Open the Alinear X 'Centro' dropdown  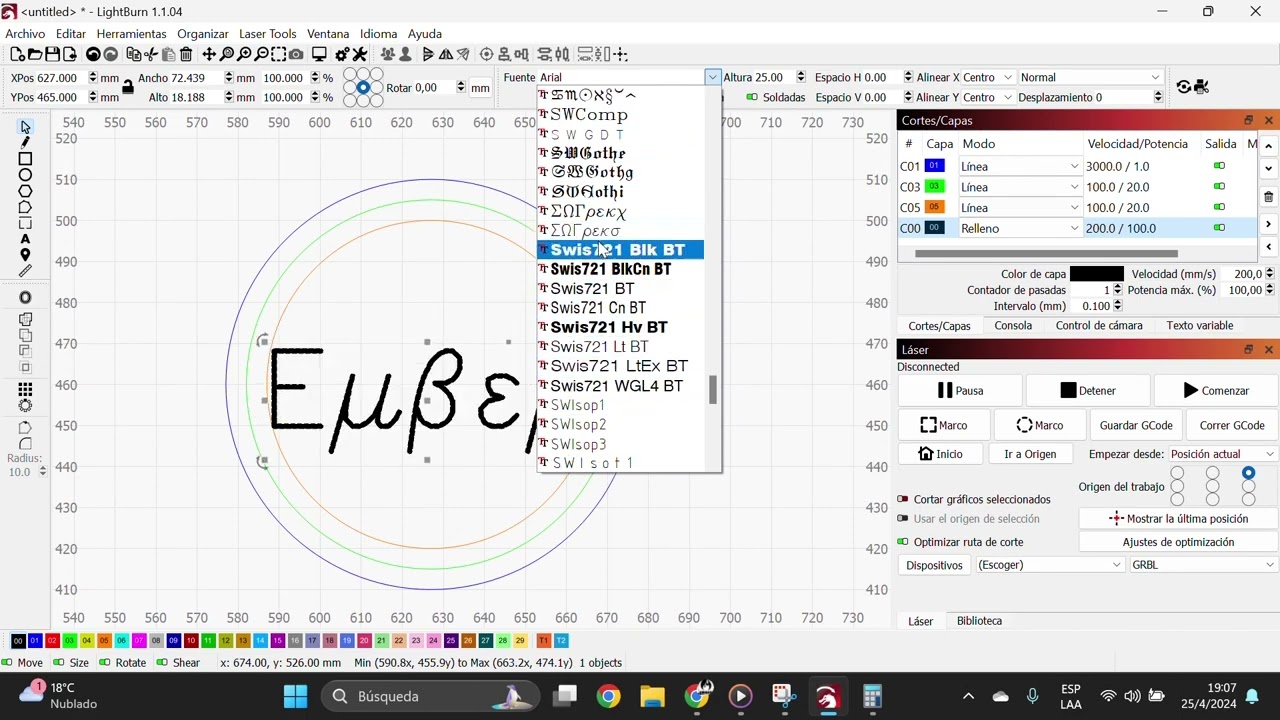tap(989, 77)
